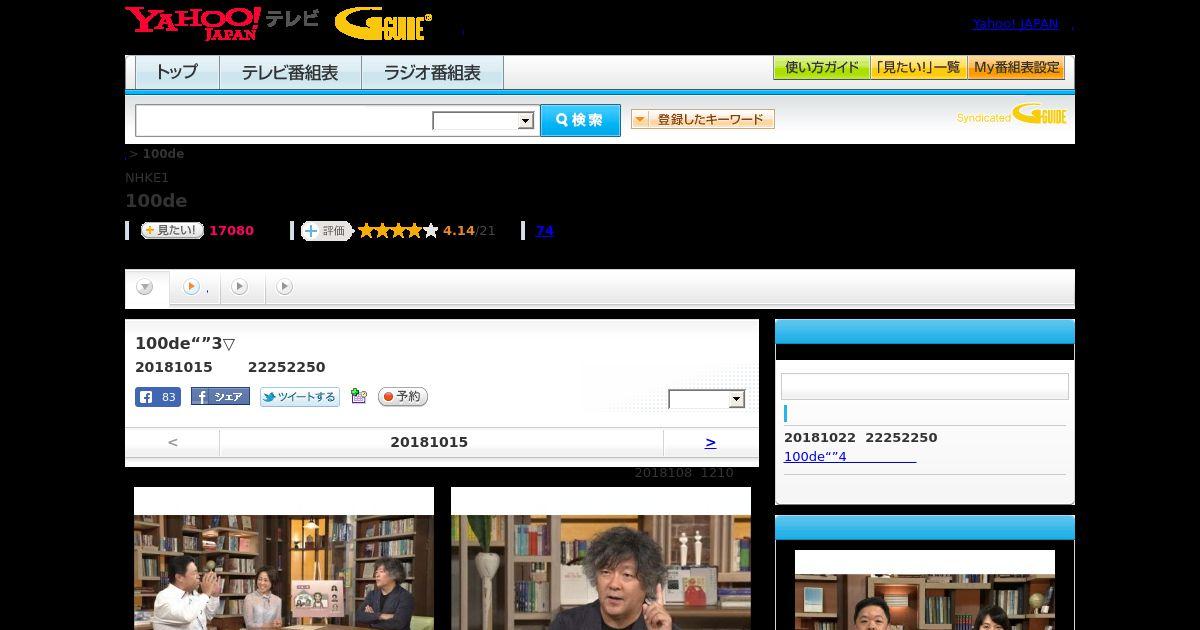Open the 登録したキーワード dropdown button
The width and height of the screenshot is (1200, 630).
tap(703, 119)
